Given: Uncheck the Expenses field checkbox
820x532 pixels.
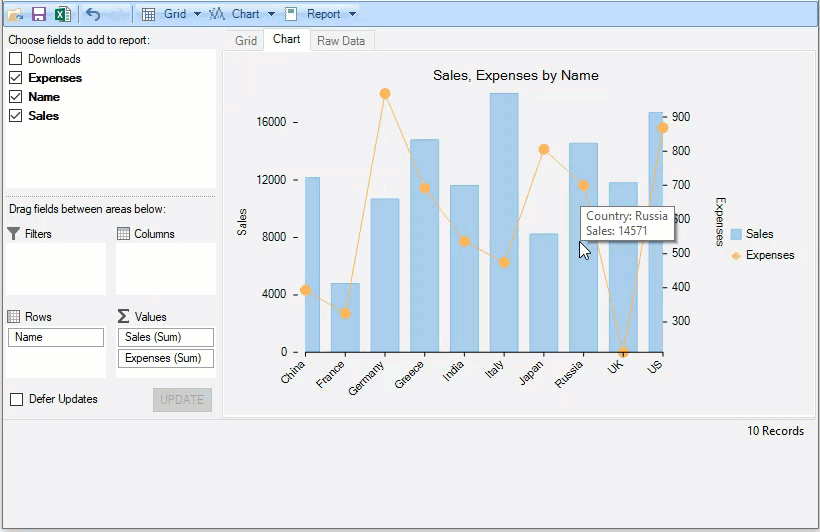Looking at the screenshot, I should [15, 78].
